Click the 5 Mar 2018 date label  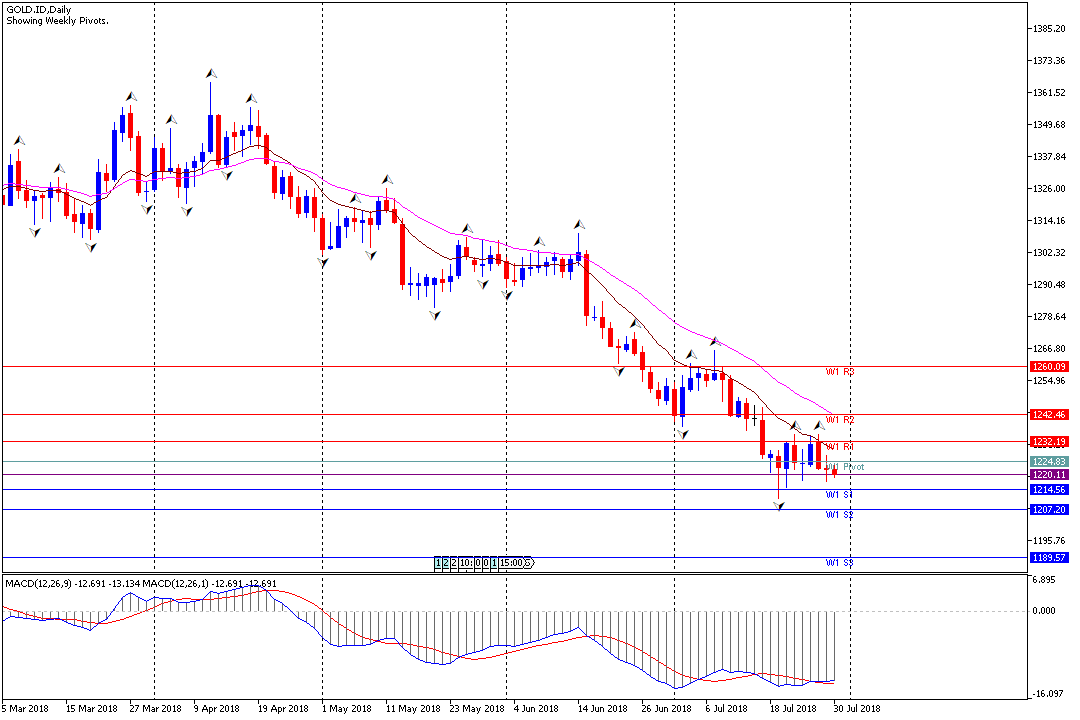[x=25, y=709]
